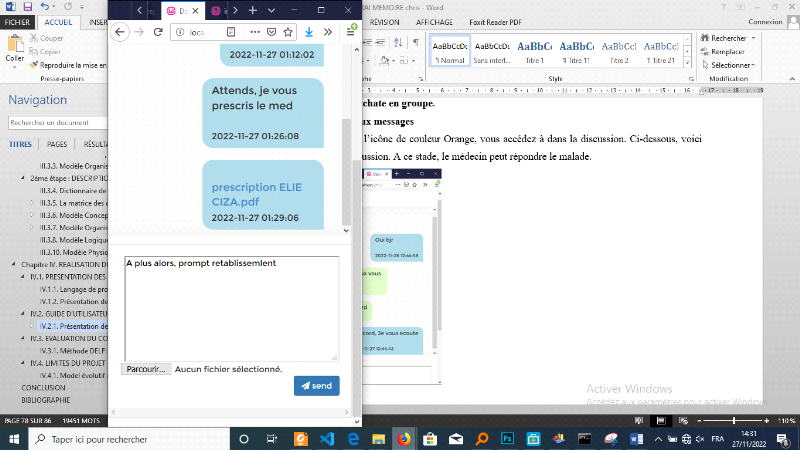Bookmark this page with star icon
This screenshot has width=800, height=450.
pyautogui.click(x=286, y=32)
